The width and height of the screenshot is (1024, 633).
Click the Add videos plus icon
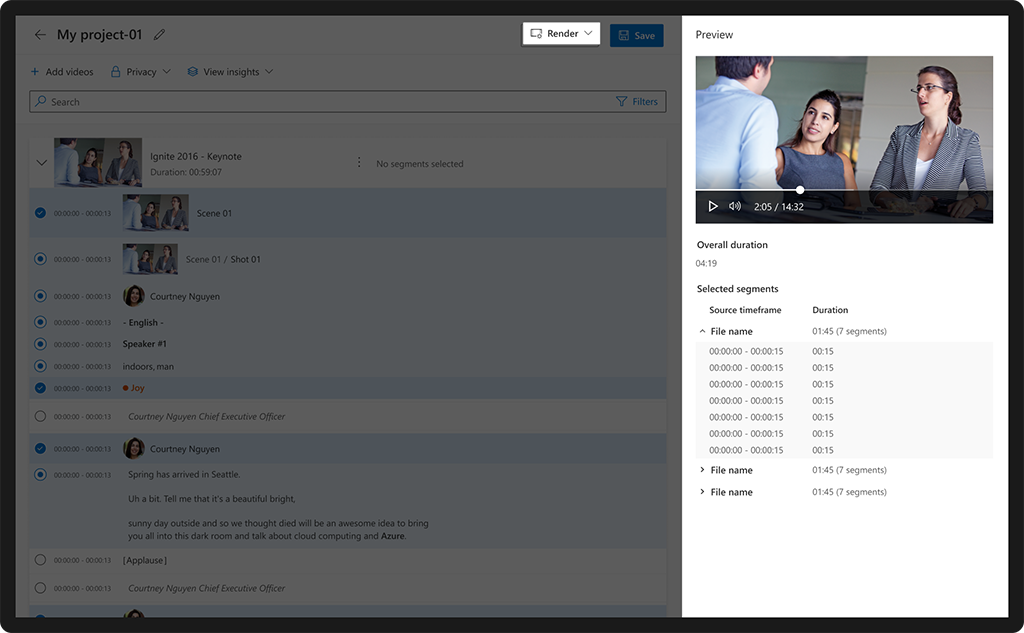coord(35,71)
